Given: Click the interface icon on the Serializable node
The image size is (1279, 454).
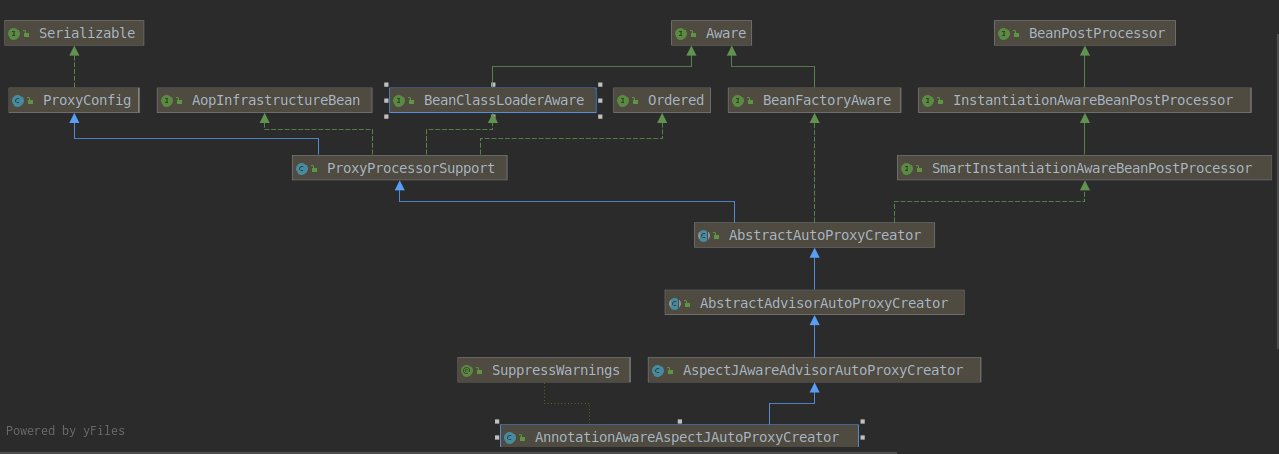Looking at the screenshot, I should point(14,34).
